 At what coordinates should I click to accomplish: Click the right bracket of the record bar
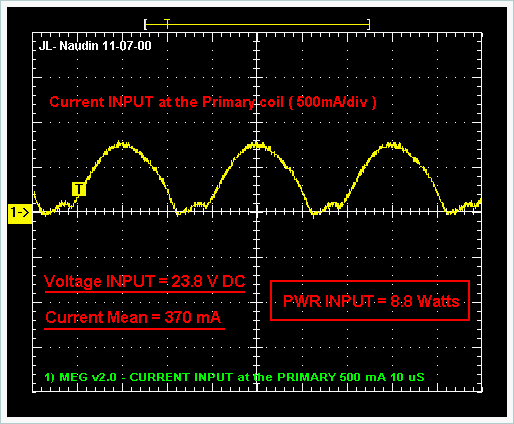tap(368, 24)
